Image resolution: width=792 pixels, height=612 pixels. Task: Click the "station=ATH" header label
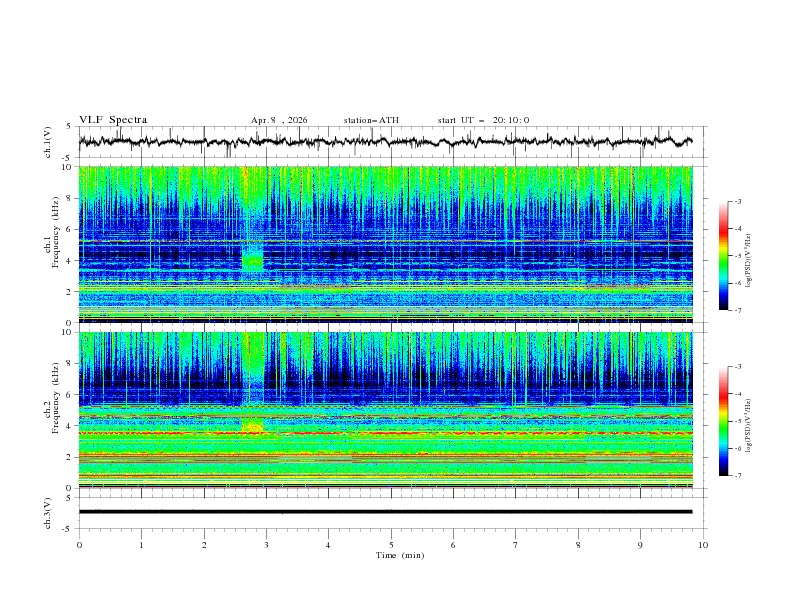(x=371, y=120)
